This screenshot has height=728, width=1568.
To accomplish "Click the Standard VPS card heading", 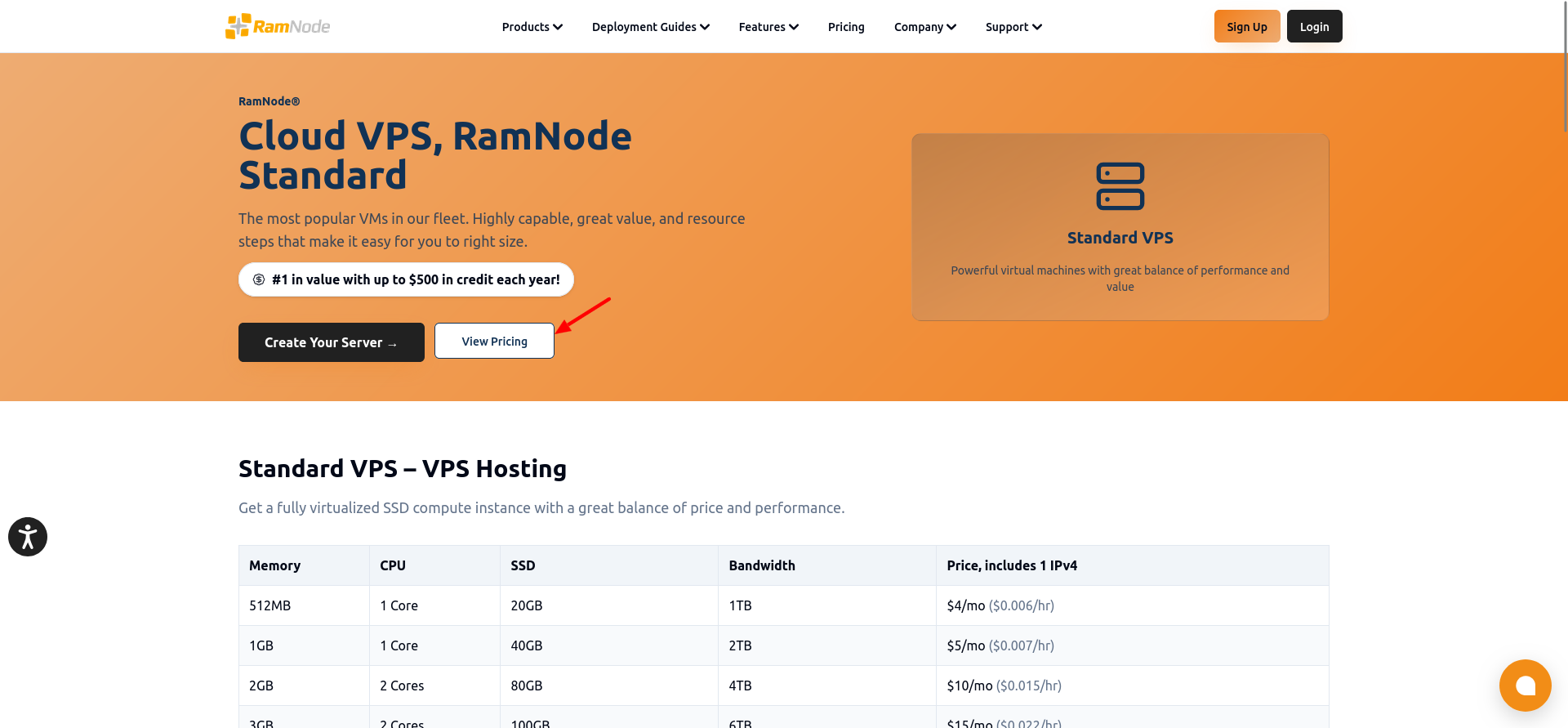I will (x=1120, y=238).
